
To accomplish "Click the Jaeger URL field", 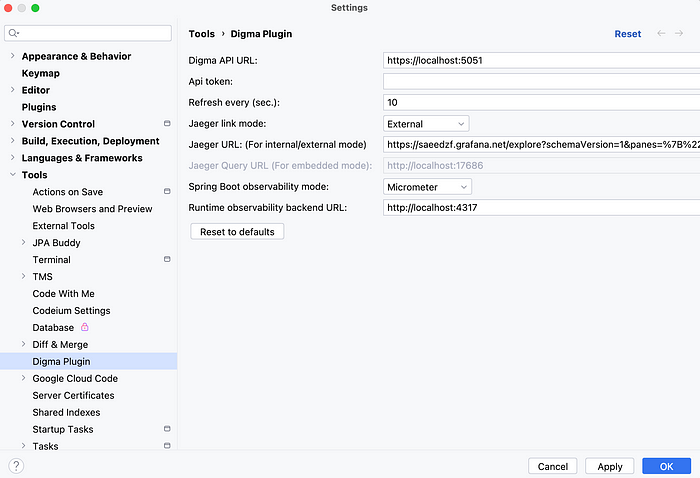I will click(541, 144).
